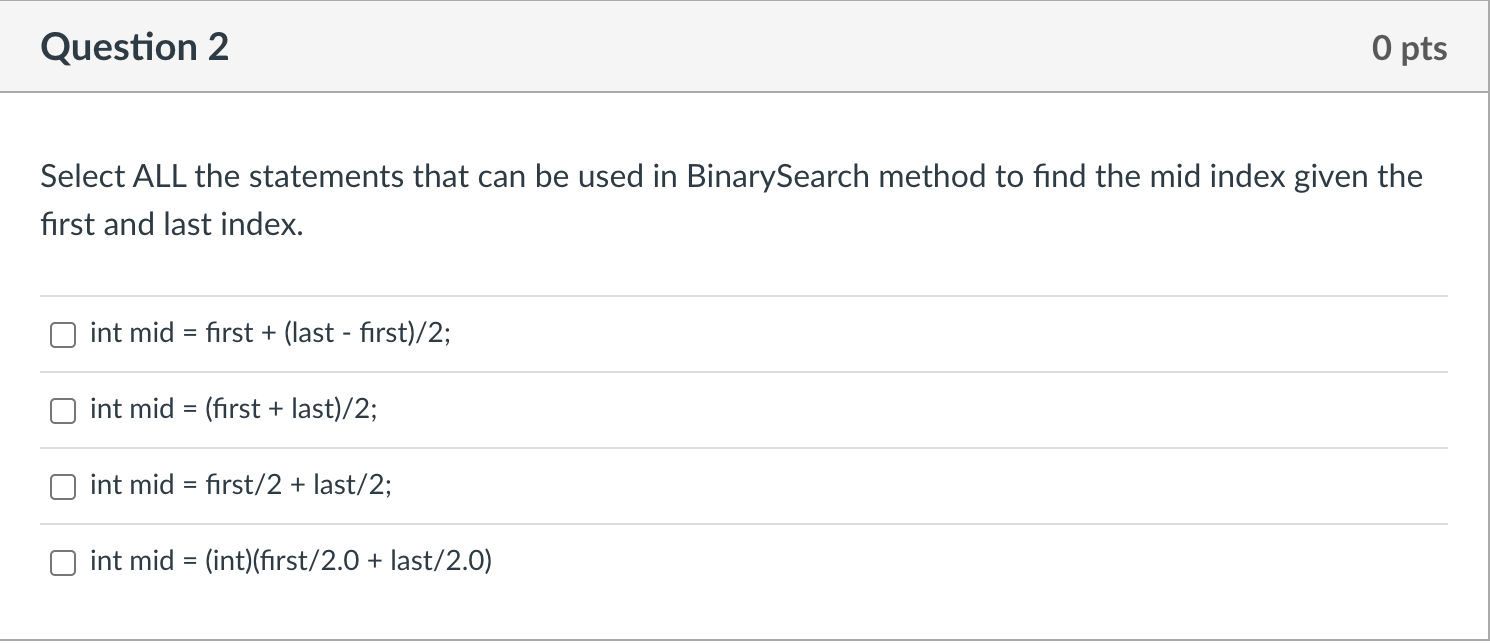This screenshot has height=644, width=1490.
Task: Check the option 'int mid = first + (last - first)/2;'
Action: (62, 335)
